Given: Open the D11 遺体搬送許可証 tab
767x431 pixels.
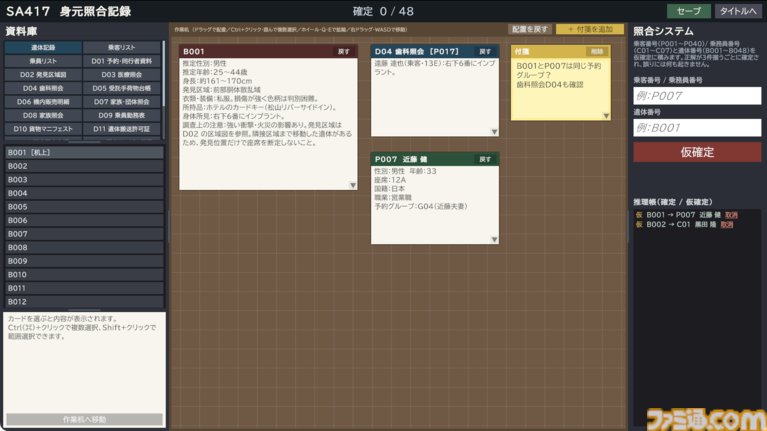Looking at the screenshot, I should [121, 129].
